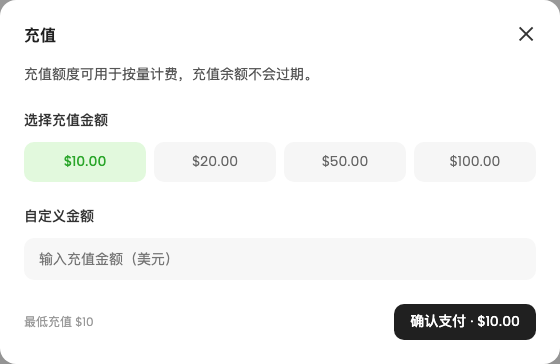Choose the $20.00 recharge option
This screenshot has width=560, height=364.
[x=215, y=161]
